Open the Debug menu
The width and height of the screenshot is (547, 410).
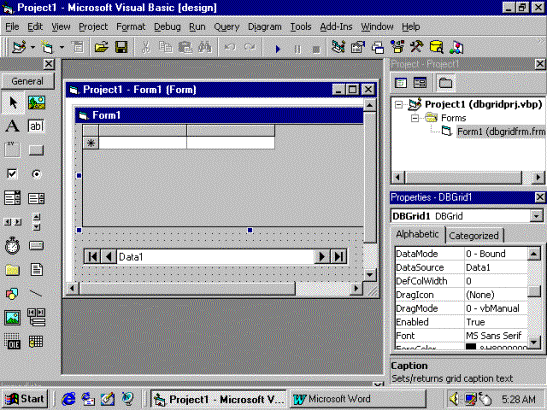pos(167,27)
